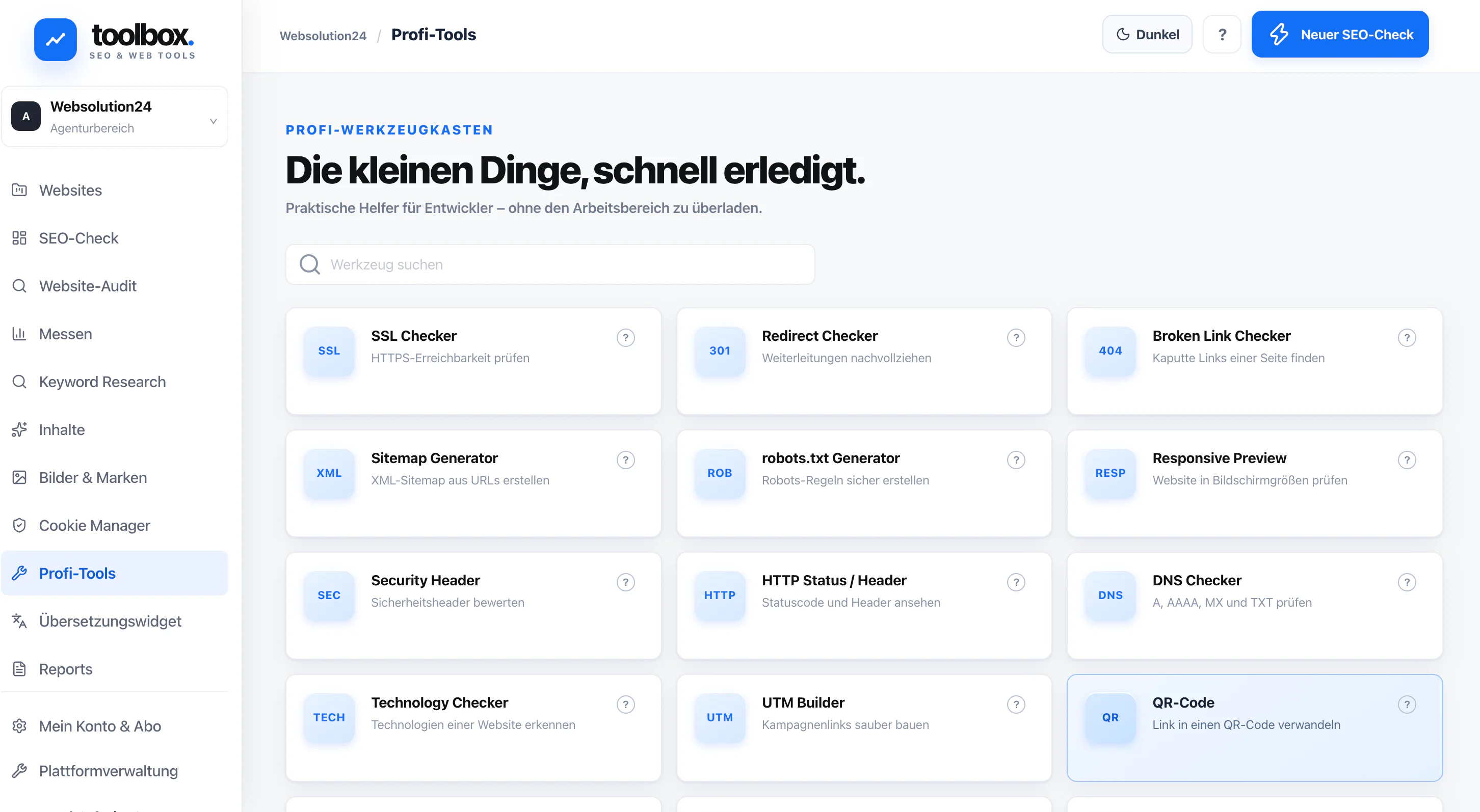Viewport: 1480px width, 812px height.
Task: Open the robots.txt Generator title
Action: pyautogui.click(x=831, y=458)
